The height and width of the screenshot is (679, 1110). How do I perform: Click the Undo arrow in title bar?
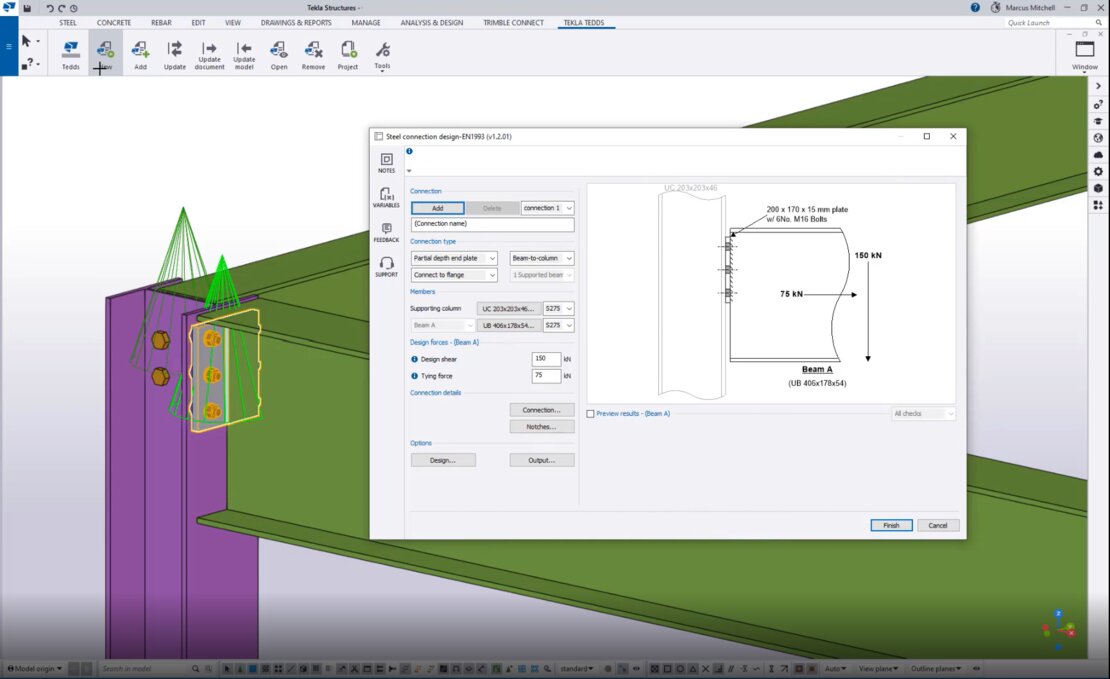50,8
